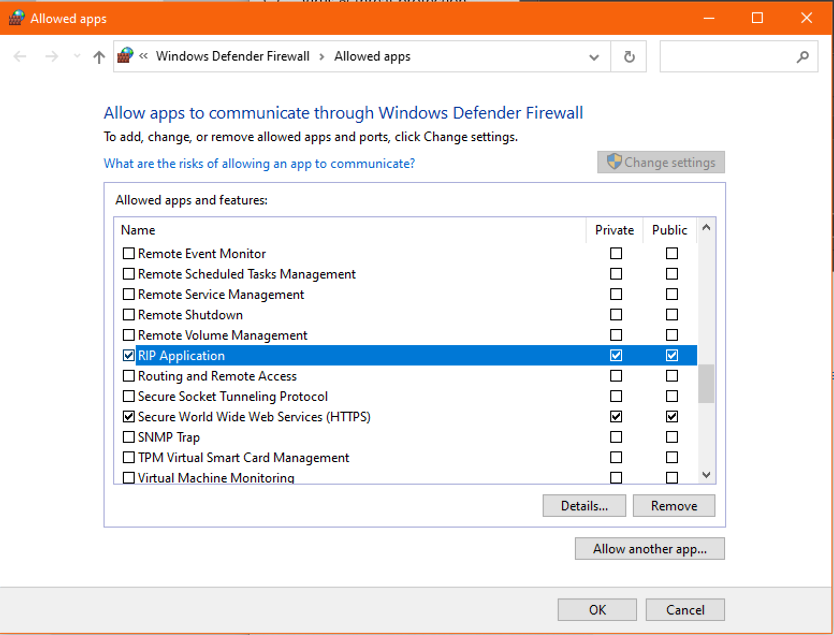The height and width of the screenshot is (635, 834).
Task: Check Public for SNMP Trap
Action: click(672, 437)
